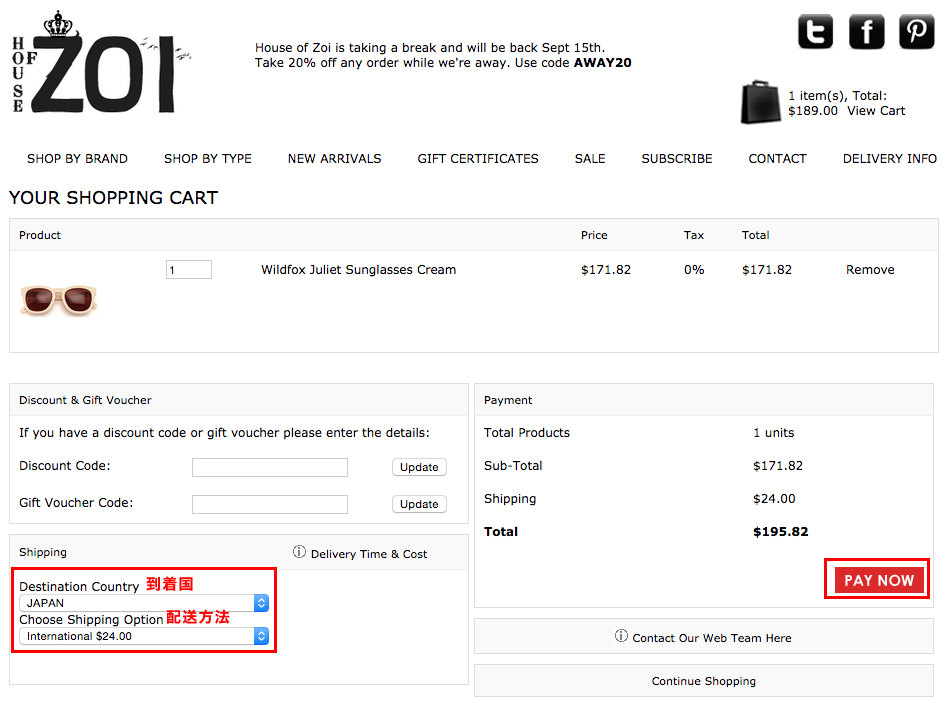Click Continue Shopping
Viewport: 949px width, 710px height.
click(704, 681)
